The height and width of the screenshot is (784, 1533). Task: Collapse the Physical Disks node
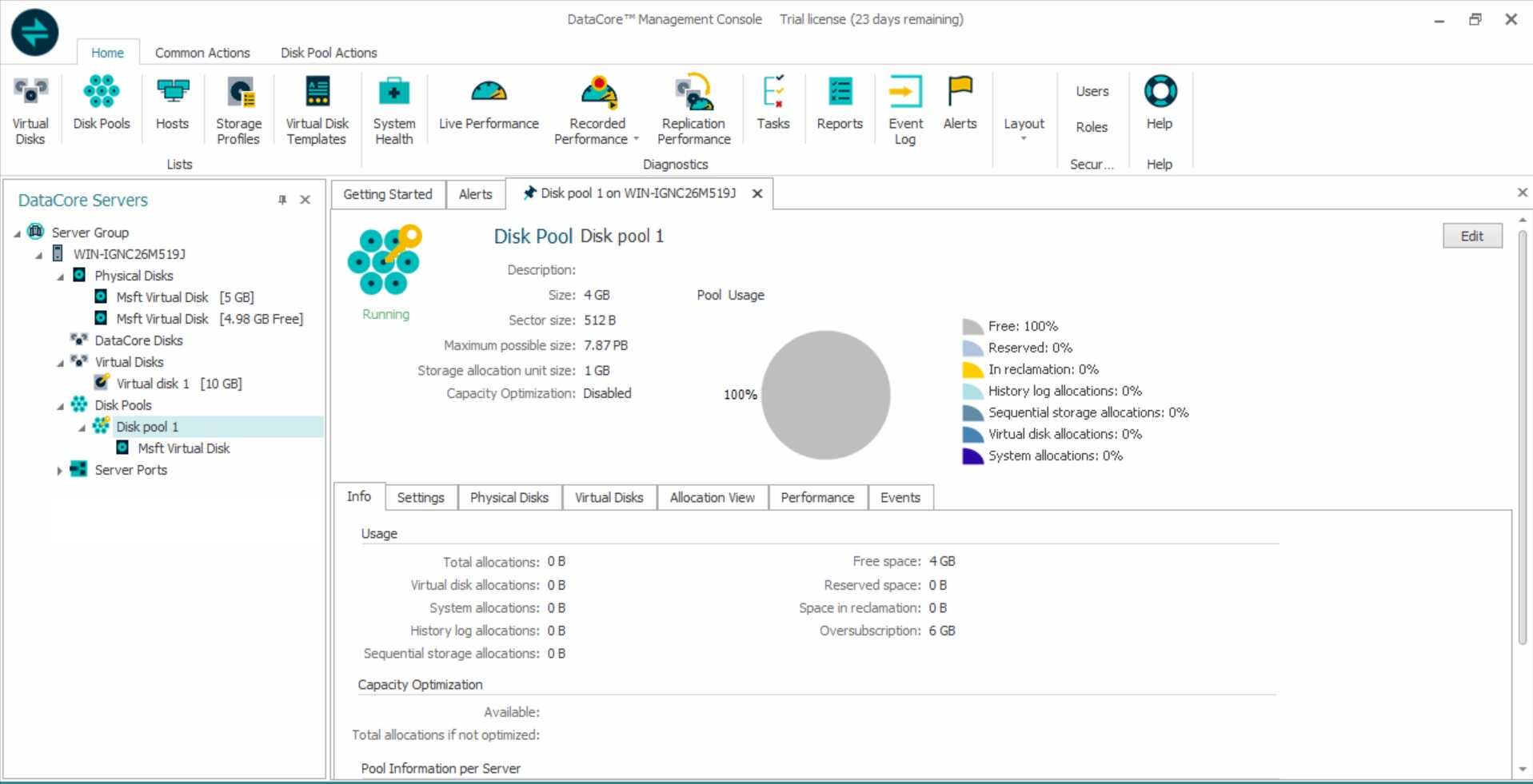[59, 275]
